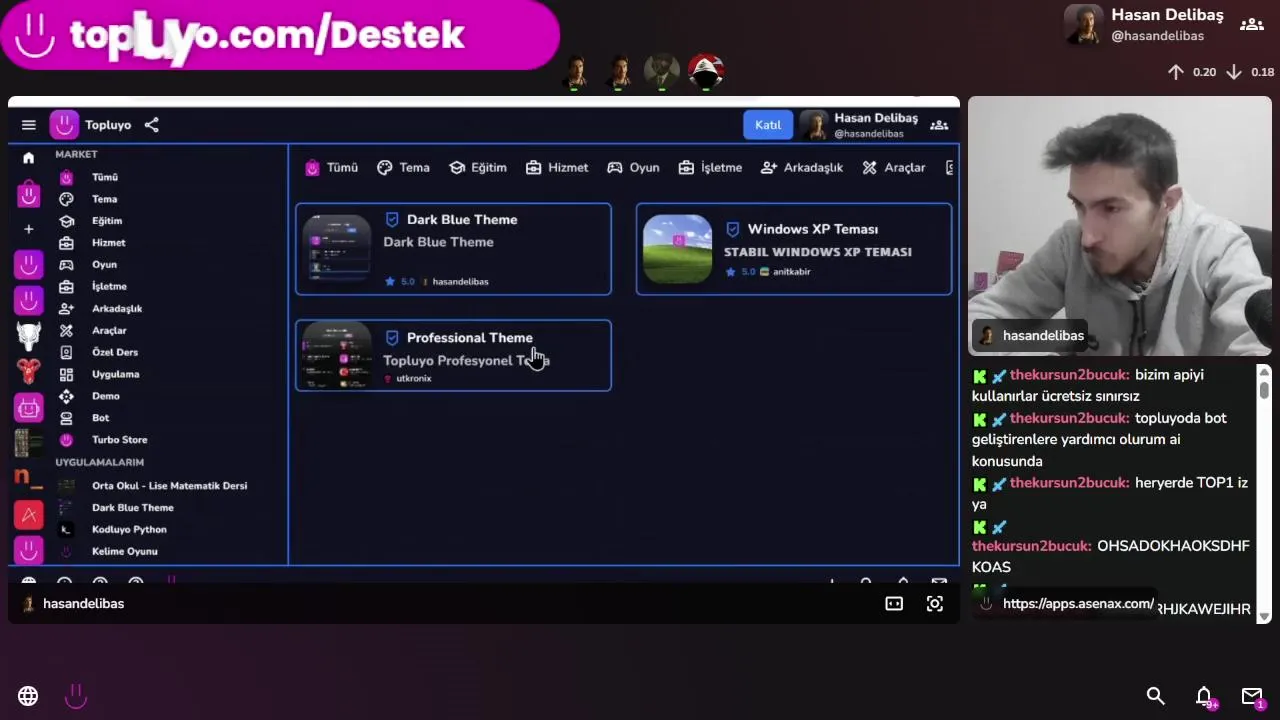The width and height of the screenshot is (1280, 720).
Task: Open the Dark Blue Theme market card
Action: (453, 249)
